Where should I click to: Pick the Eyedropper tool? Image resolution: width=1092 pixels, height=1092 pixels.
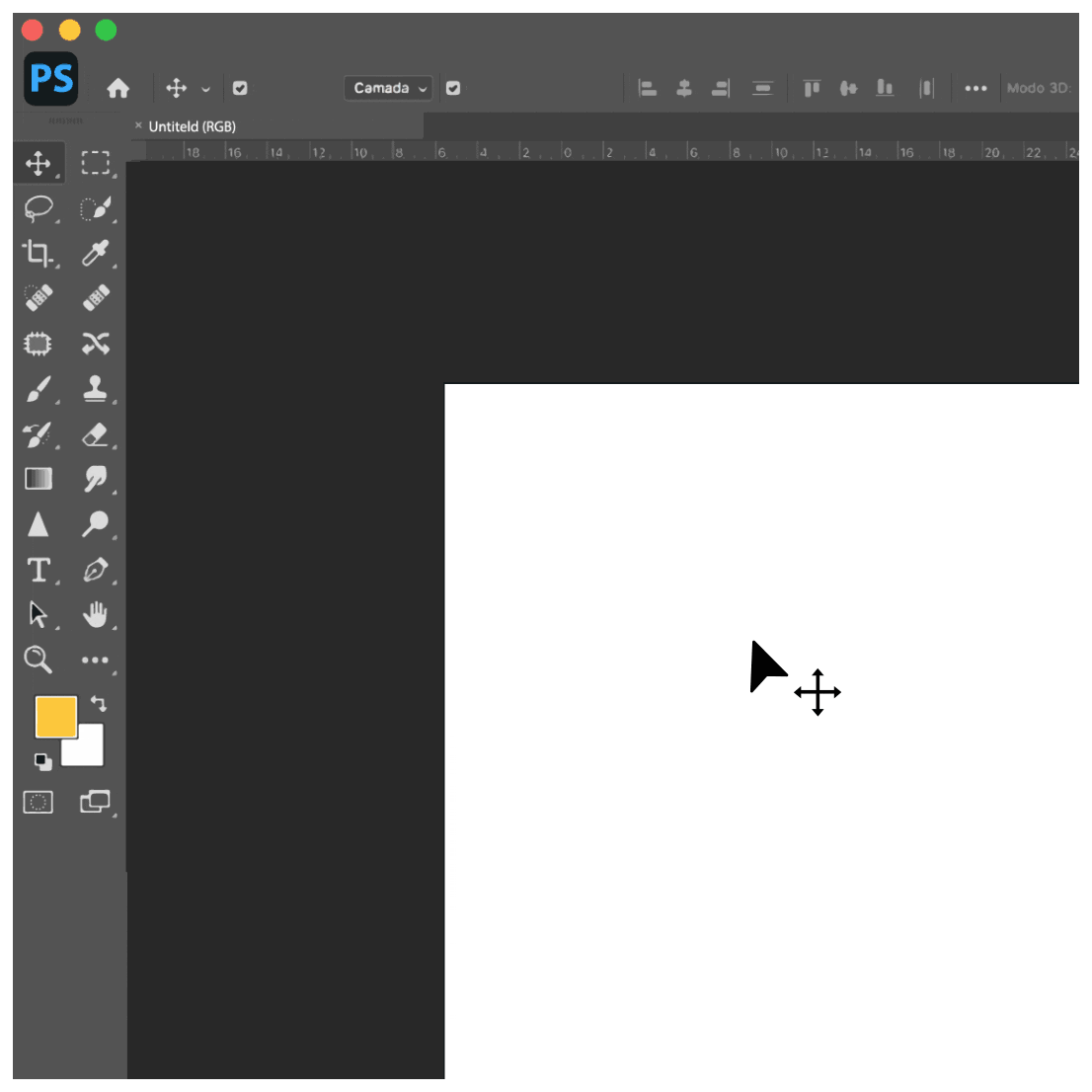96,253
